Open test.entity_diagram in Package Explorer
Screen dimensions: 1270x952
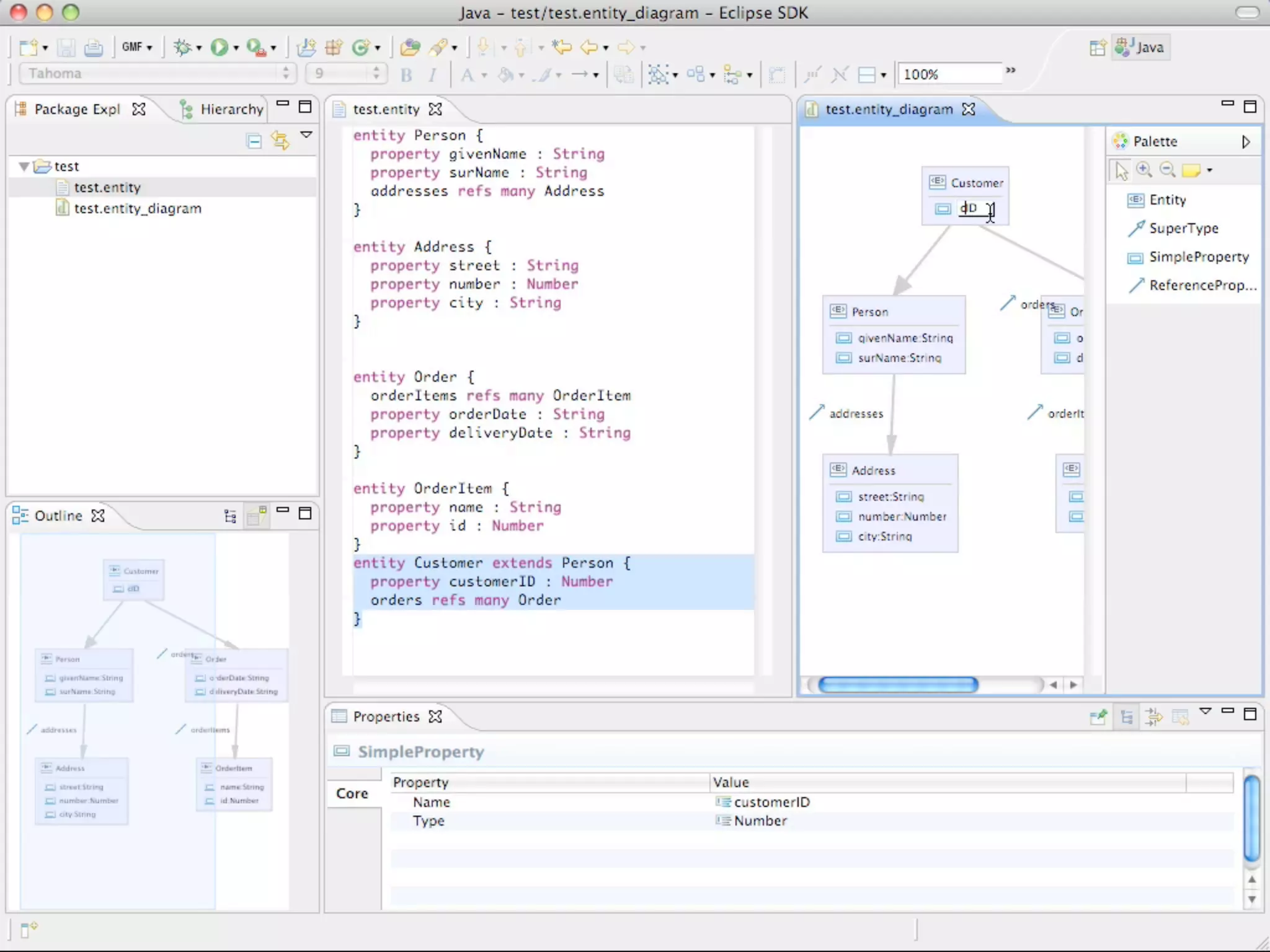click(137, 208)
